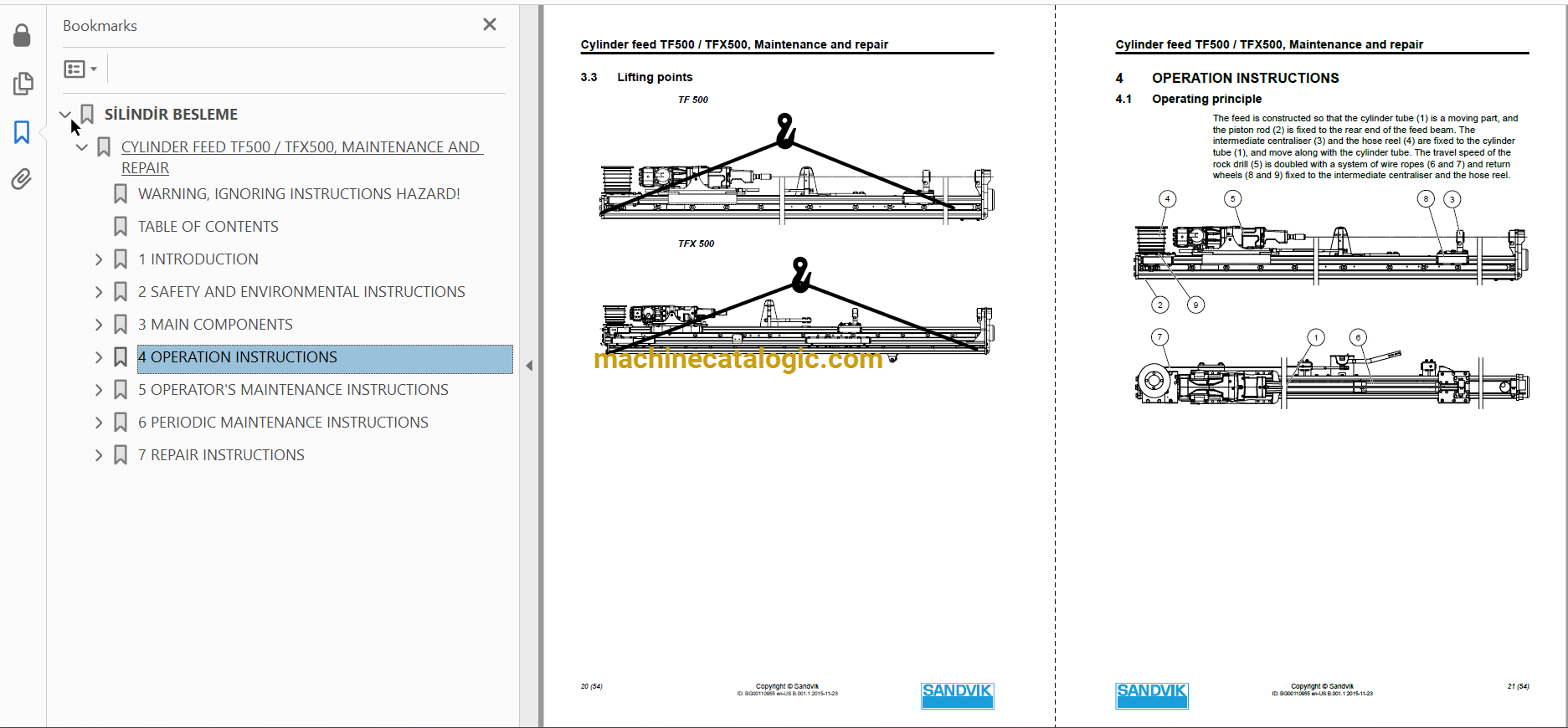Click the '4.1 Operating principle' subheading
Viewport: 1568px width, 728px height.
coord(1189,99)
